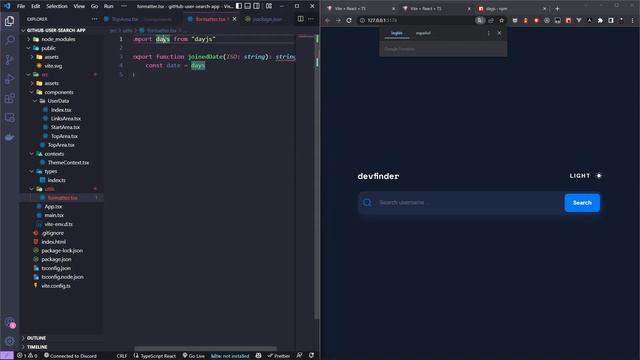Open the File menu
This screenshot has height=360, width=640.
(x=21, y=6)
